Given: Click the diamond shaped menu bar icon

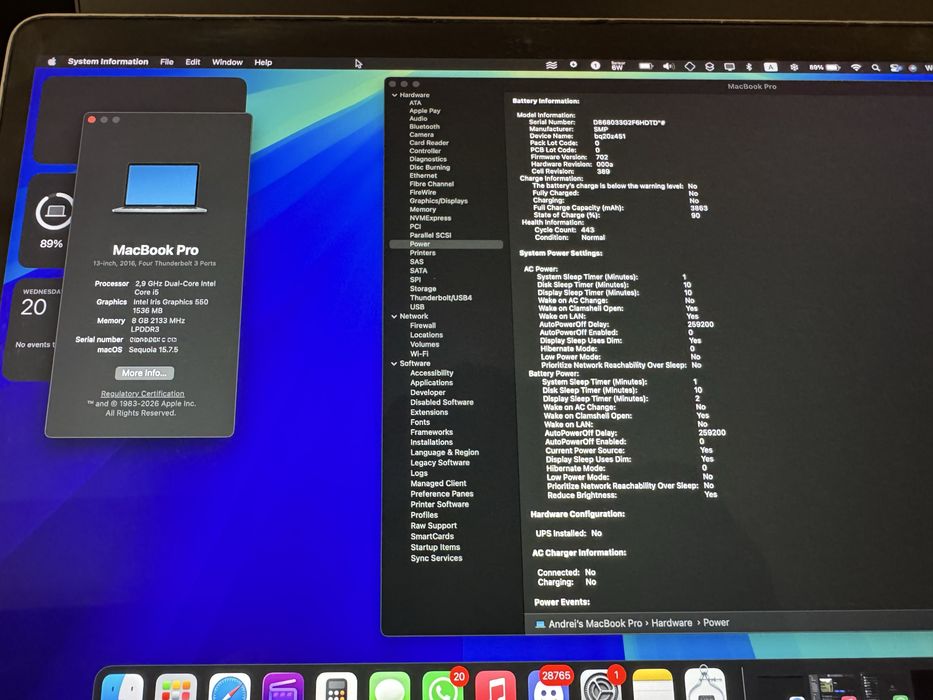Looking at the screenshot, I should (x=690, y=66).
